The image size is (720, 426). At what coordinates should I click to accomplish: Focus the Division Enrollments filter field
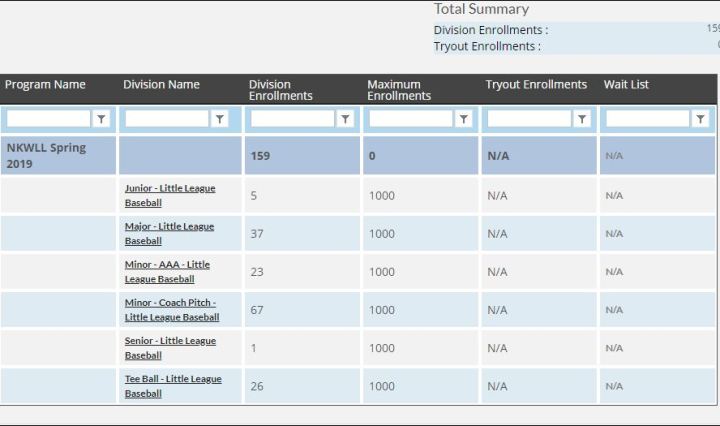click(291, 119)
